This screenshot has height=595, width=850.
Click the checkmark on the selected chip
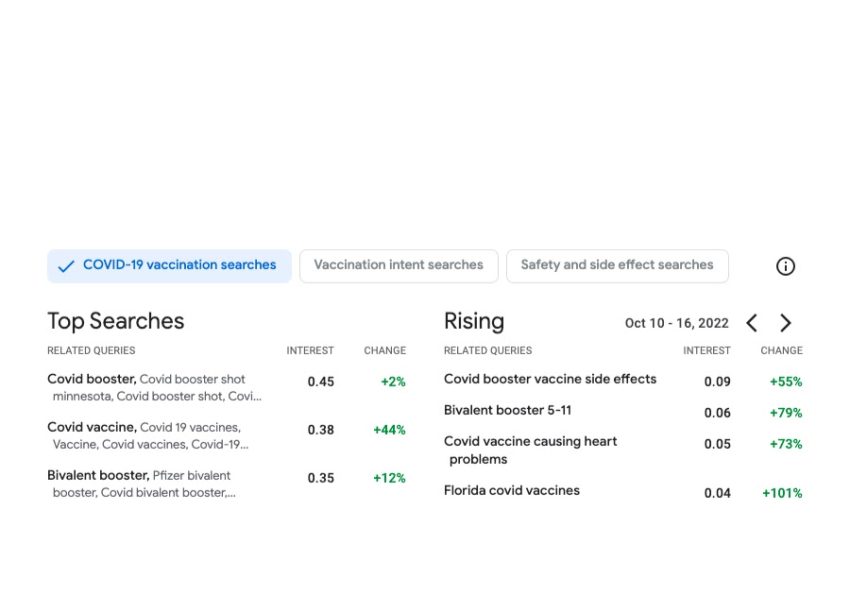66,266
